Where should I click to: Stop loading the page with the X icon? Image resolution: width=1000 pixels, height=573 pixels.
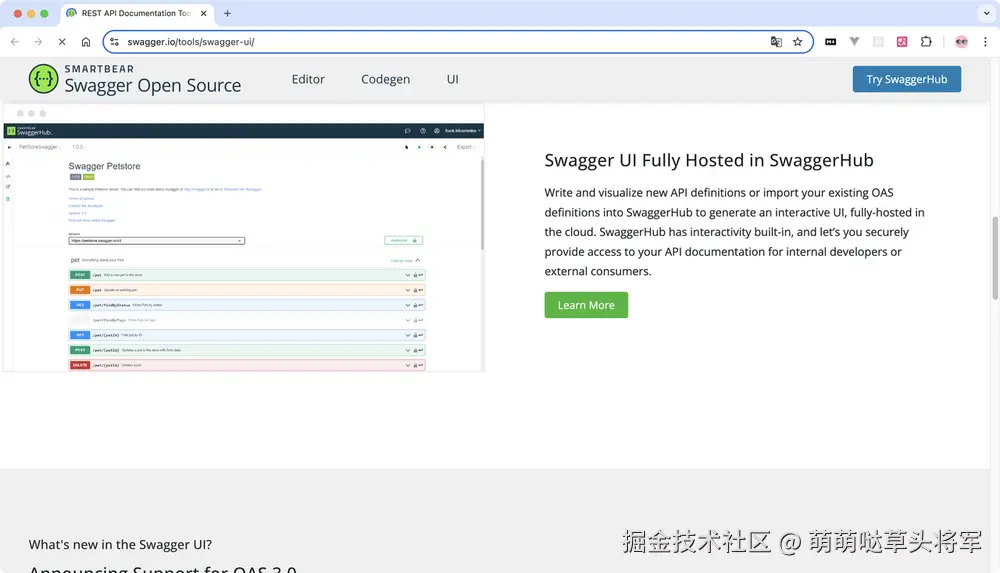point(62,41)
